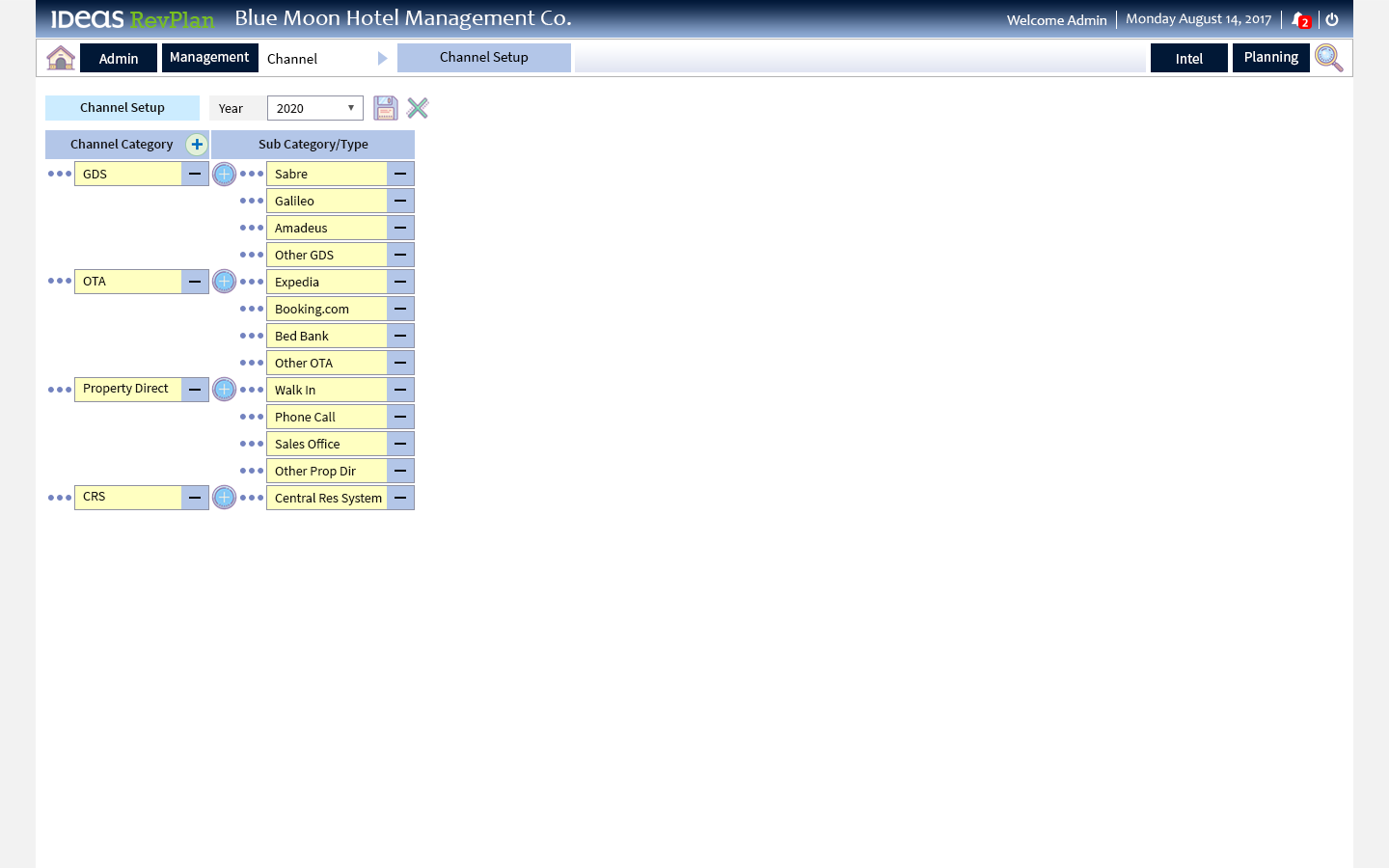Click the Intel button
This screenshot has width=1389, height=868.
click(x=1188, y=59)
